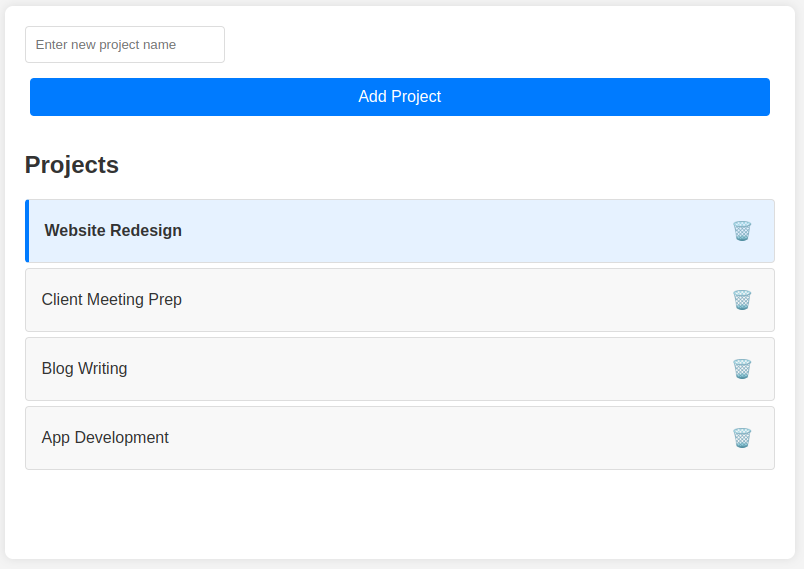Delete the Website Redesign project via trash icon
Screen dimensions: 804x569
click(741, 231)
